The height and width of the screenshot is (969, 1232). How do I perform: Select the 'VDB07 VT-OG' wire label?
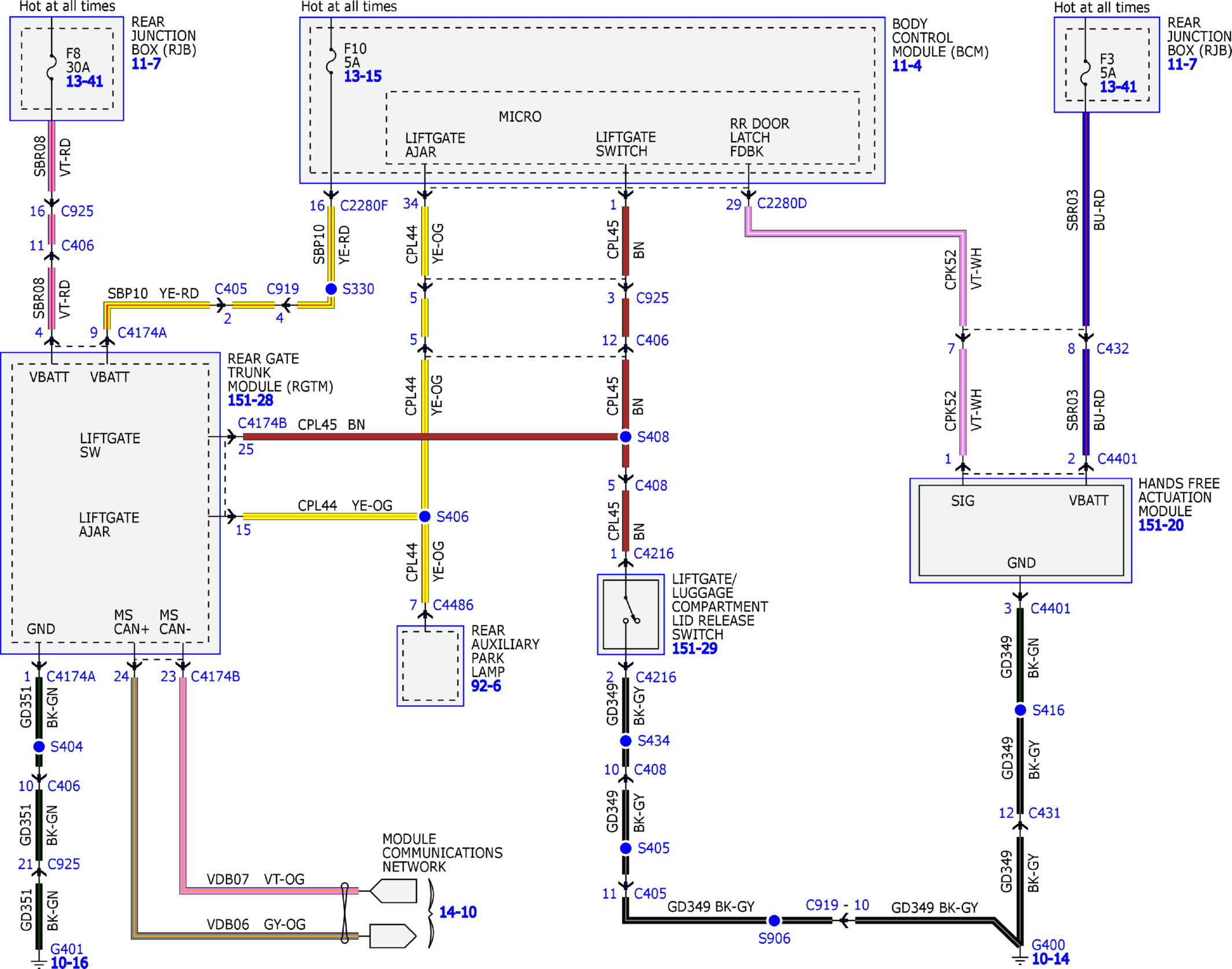coord(256,879)
